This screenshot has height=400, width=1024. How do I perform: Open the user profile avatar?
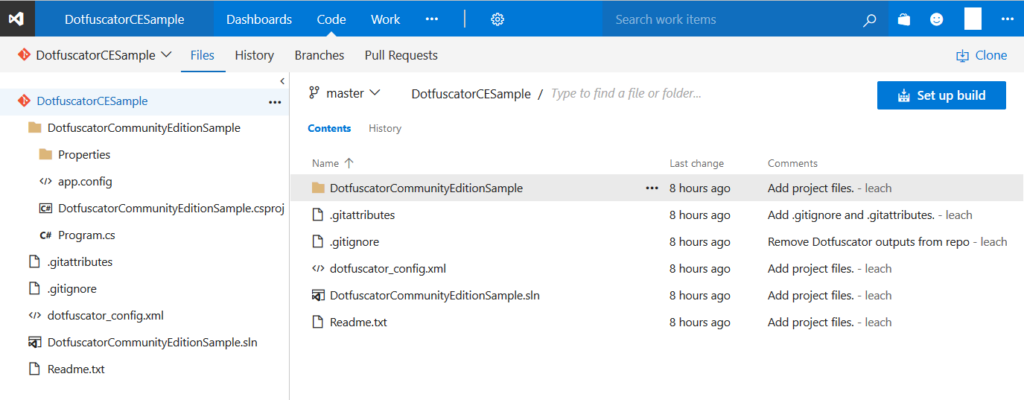click(973, 19)
